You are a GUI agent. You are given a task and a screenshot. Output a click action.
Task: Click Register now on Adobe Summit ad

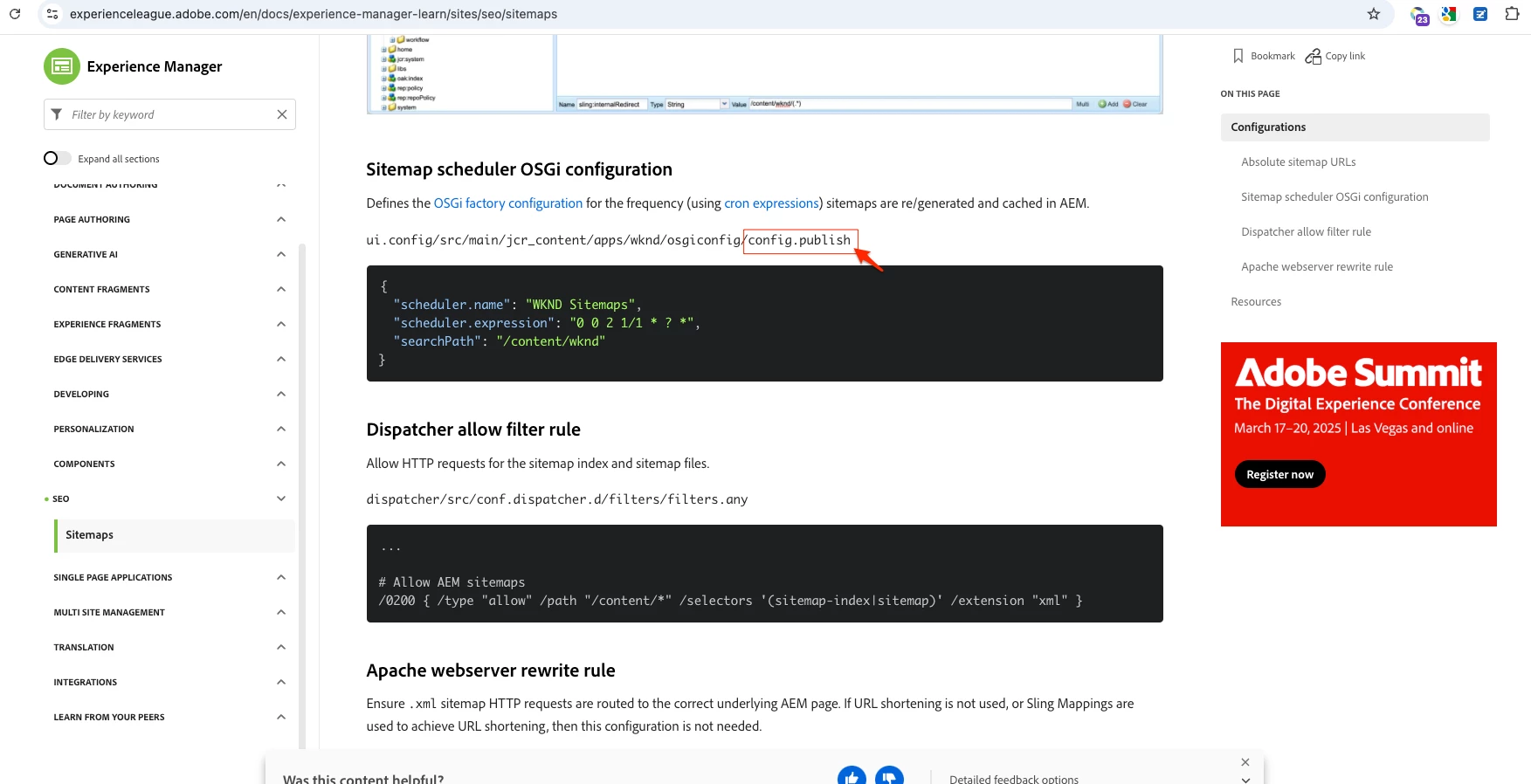[1279, 474]
